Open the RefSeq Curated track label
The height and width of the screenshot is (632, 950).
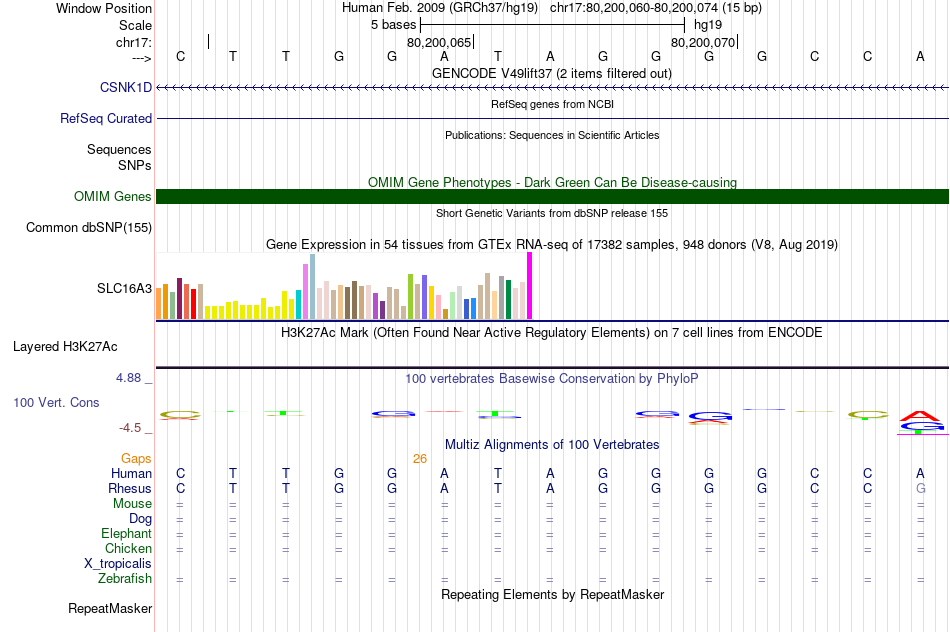point(106,118)
